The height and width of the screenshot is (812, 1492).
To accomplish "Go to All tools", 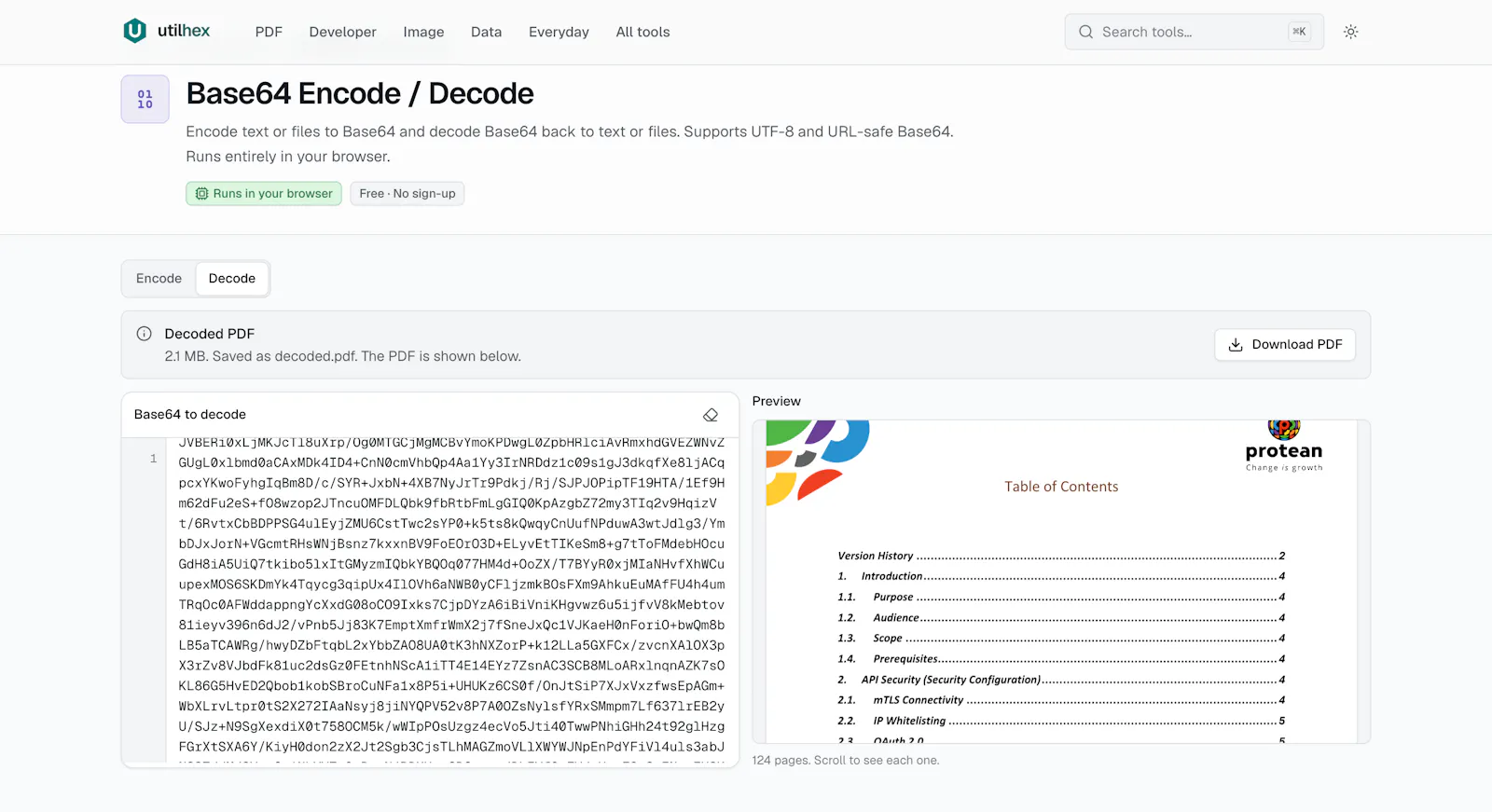I will pyautogui.click(x=642, y=32).
